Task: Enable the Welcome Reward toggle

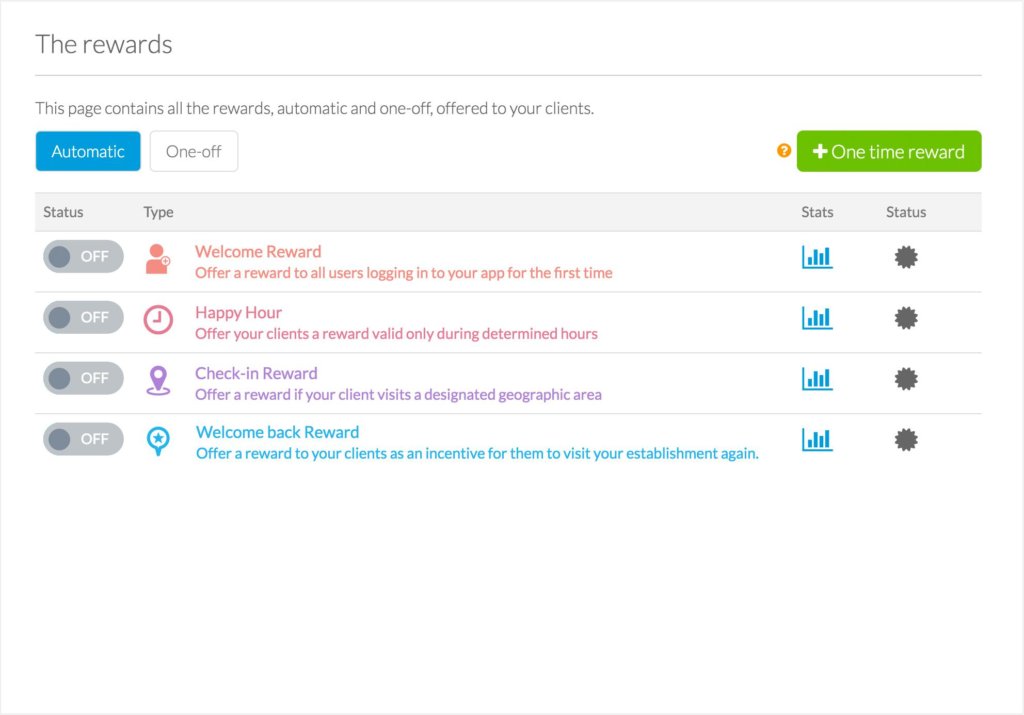Action: click(x=83, y=257)
